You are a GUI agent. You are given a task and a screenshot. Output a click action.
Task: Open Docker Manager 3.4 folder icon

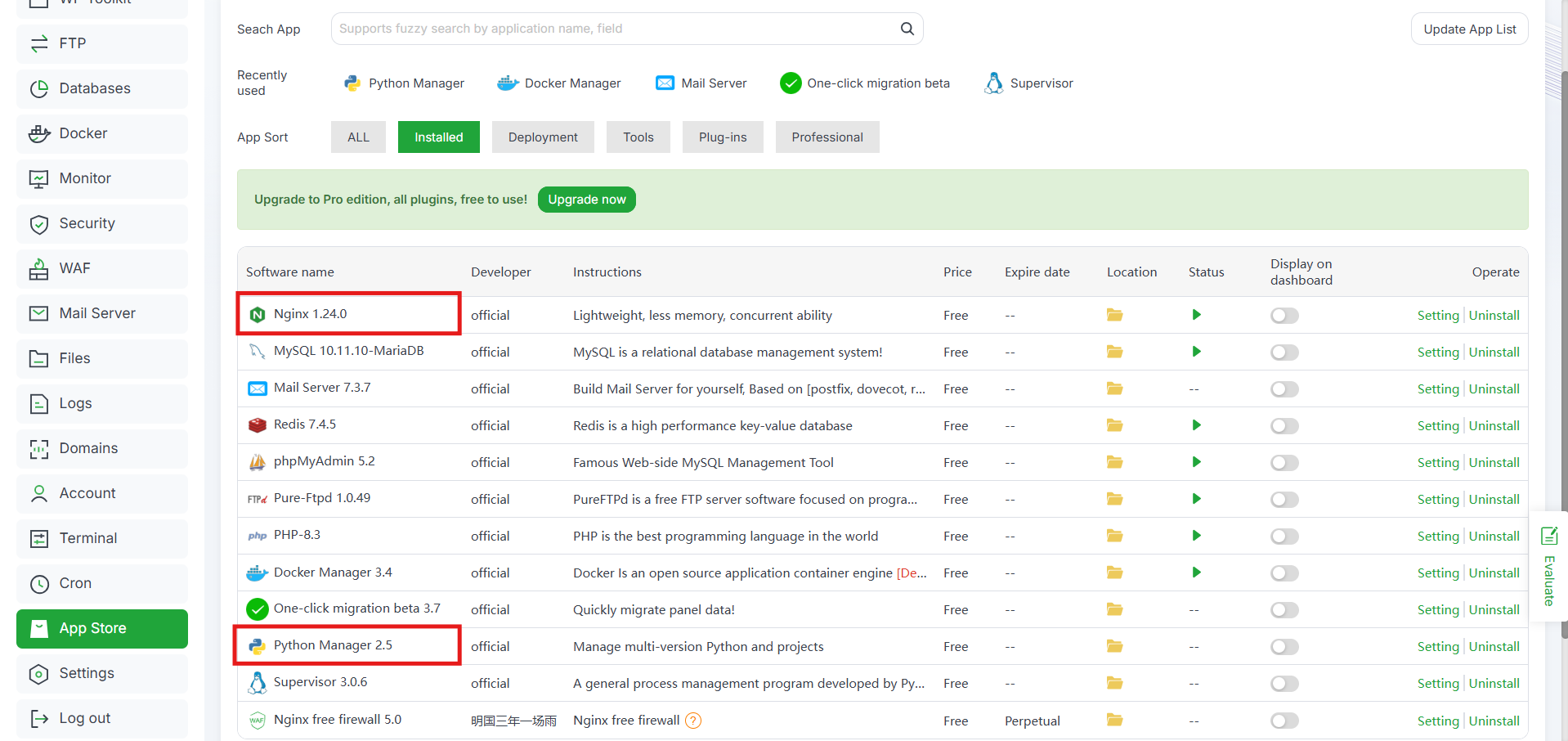[x=1114, y=573]
